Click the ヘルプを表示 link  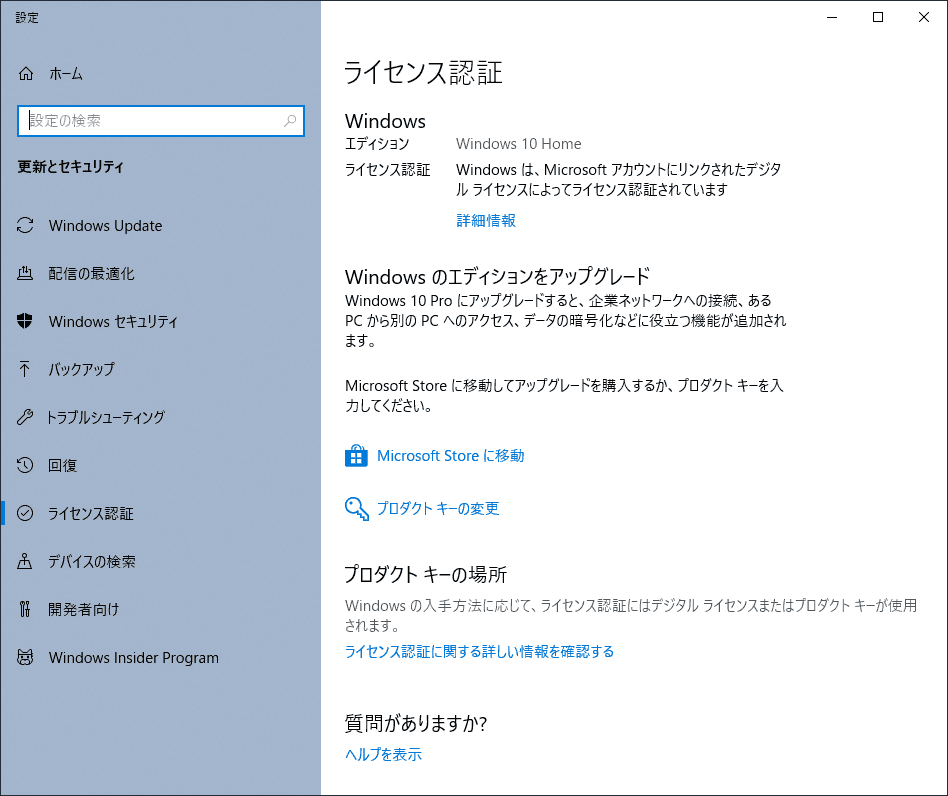(383, 755)
